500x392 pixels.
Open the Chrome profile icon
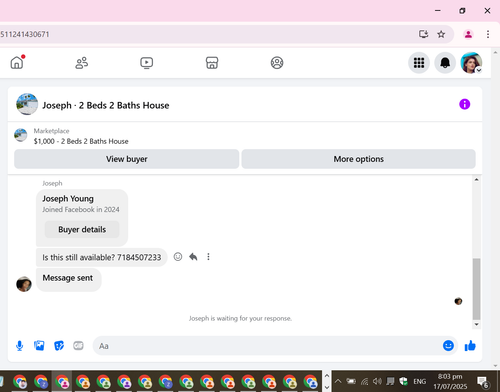[x=468, y=34]
